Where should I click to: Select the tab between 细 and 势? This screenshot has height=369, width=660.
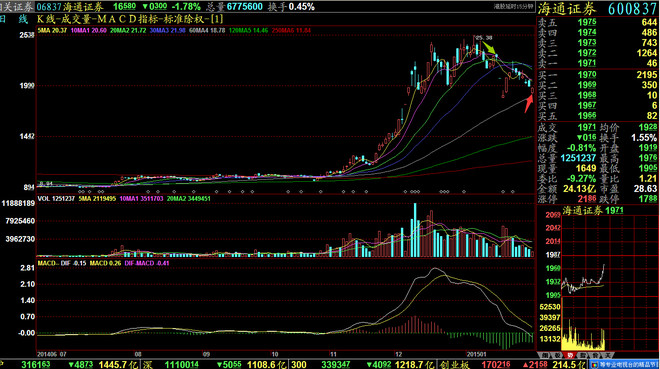pyautogui.click(x=558, y=356)
